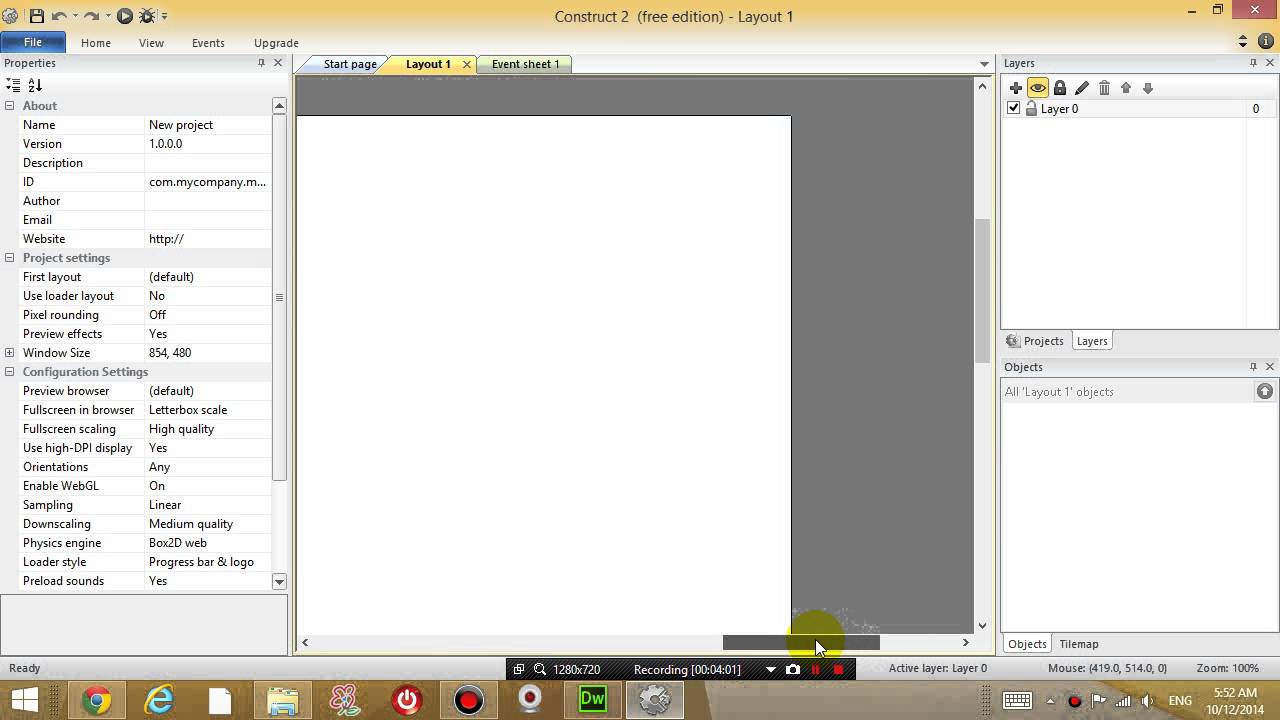
Task: Switch to the Events ribbon tab
Action: coord(208,43)
